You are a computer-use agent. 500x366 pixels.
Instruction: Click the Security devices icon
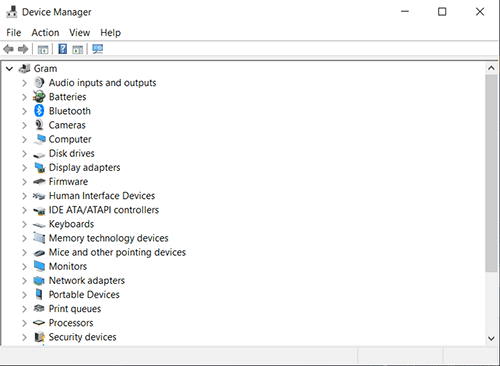[39, 337]
